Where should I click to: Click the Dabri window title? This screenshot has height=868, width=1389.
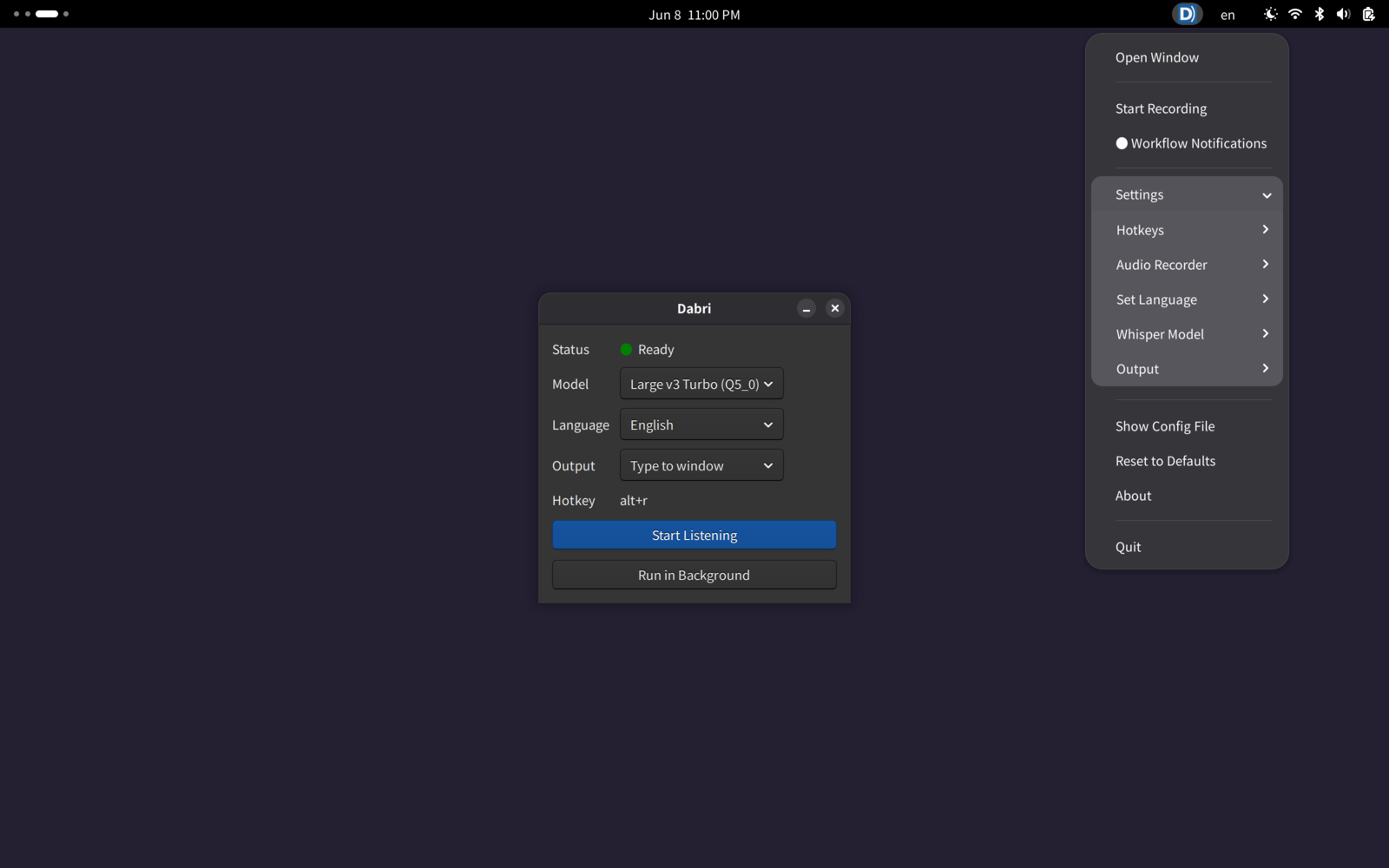tap(694, 308)
